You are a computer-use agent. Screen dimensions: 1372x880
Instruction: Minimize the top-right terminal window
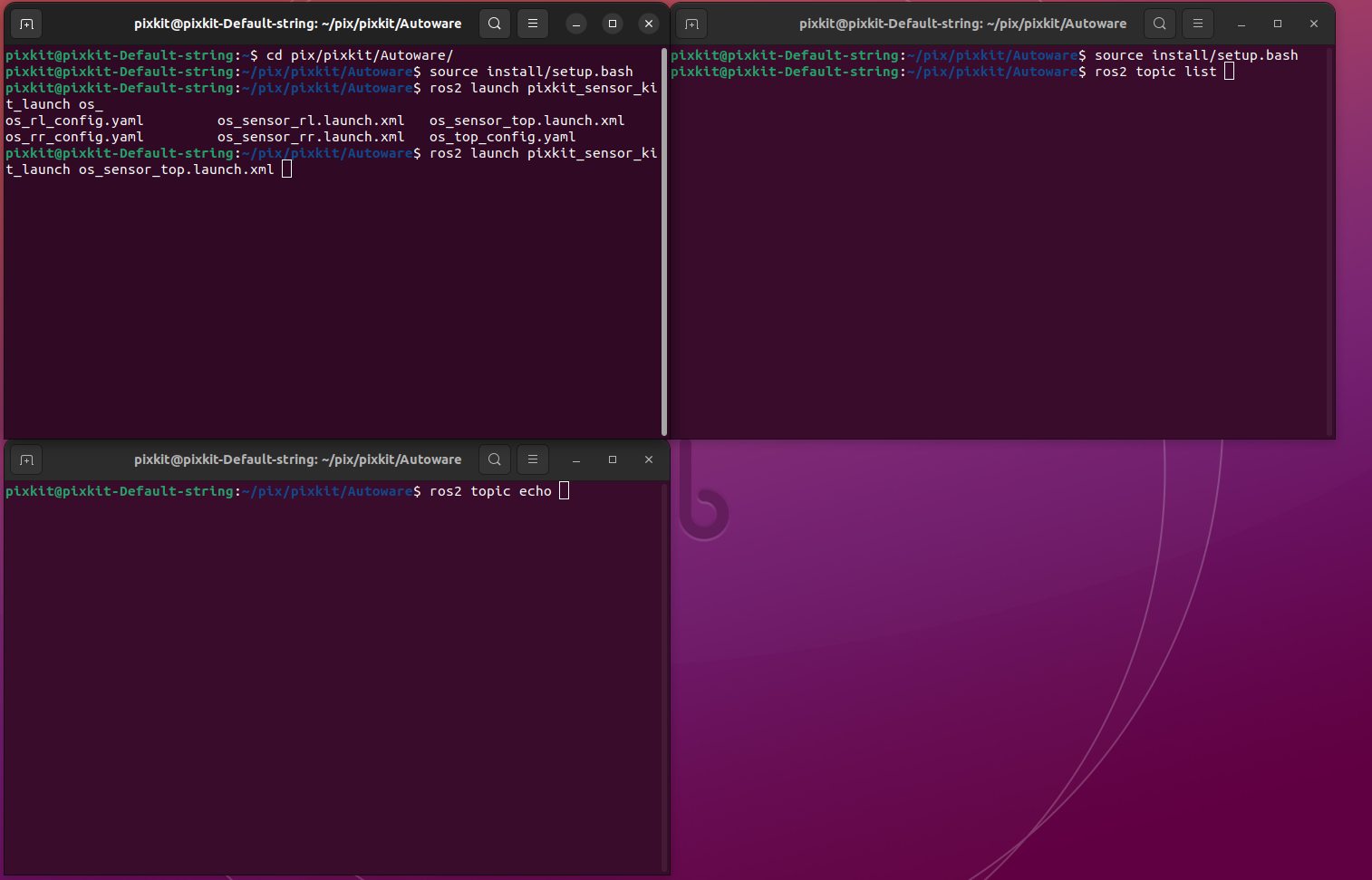[x=1242, y=24]
